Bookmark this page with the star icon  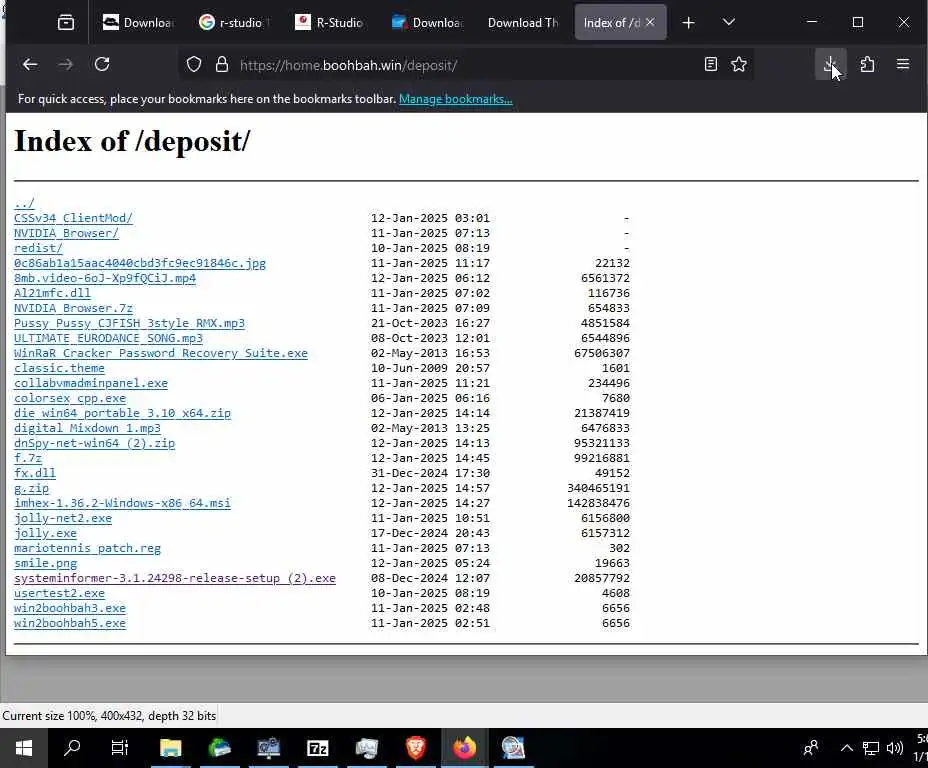coord(739,64)
